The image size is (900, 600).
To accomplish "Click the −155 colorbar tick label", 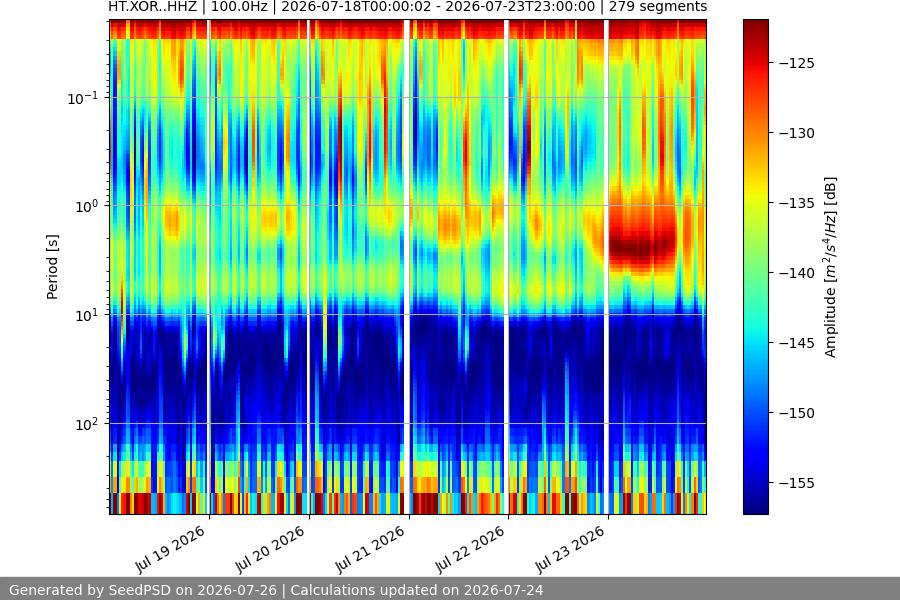I will coord(797,483).
